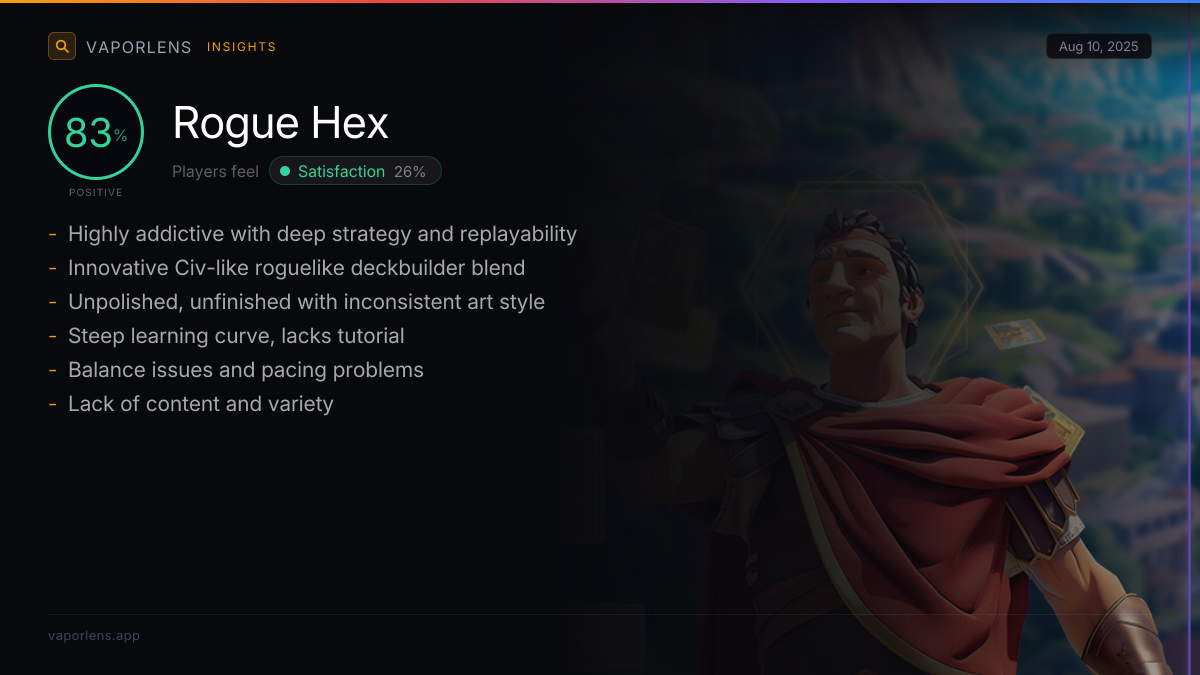Viewport: 1200px width, 675px height.
Task: Click the 83% positive score circle
Action: pos(96,132)
